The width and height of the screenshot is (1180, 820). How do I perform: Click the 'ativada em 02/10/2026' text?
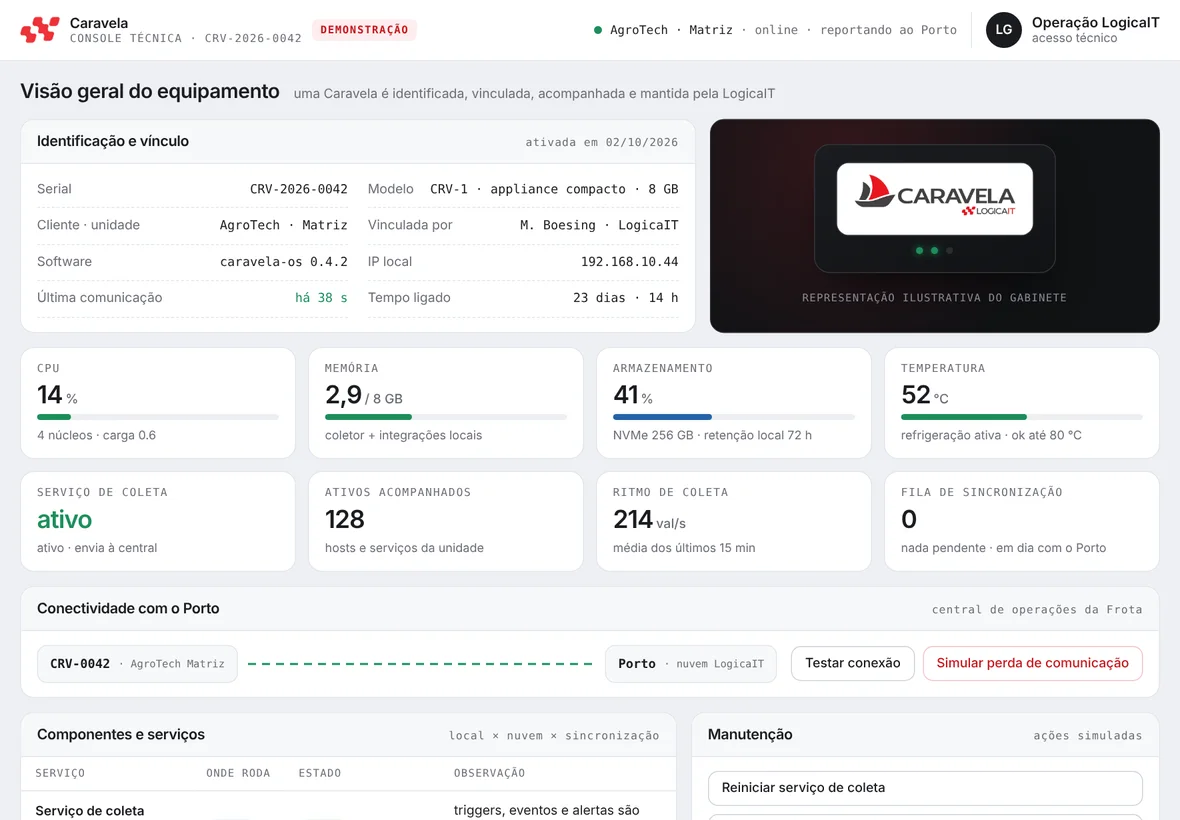pos(601,142)
